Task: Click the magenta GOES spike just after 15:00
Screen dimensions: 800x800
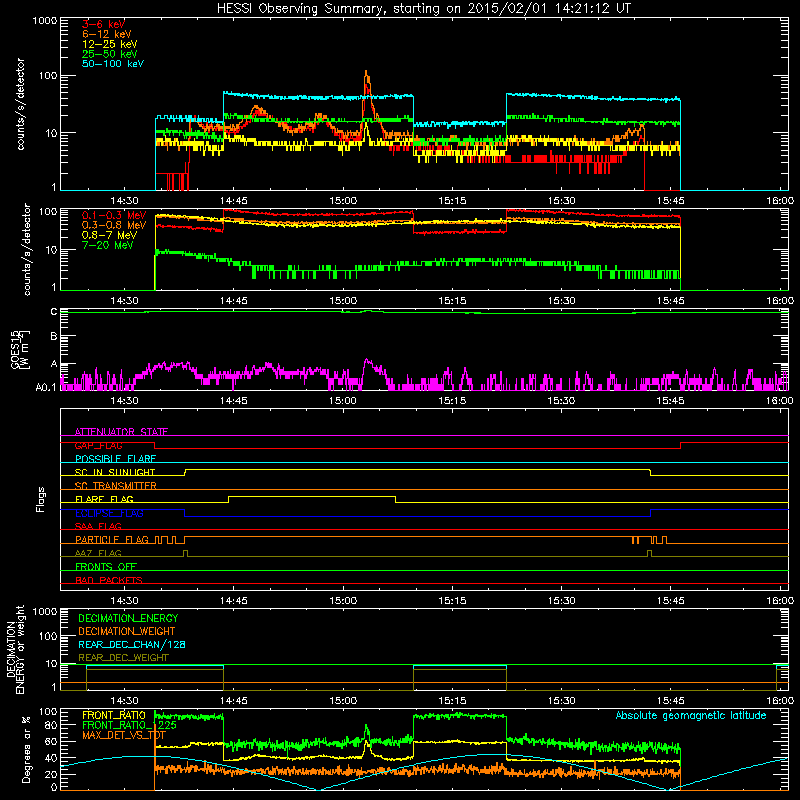Action: [x=367, y=363]
